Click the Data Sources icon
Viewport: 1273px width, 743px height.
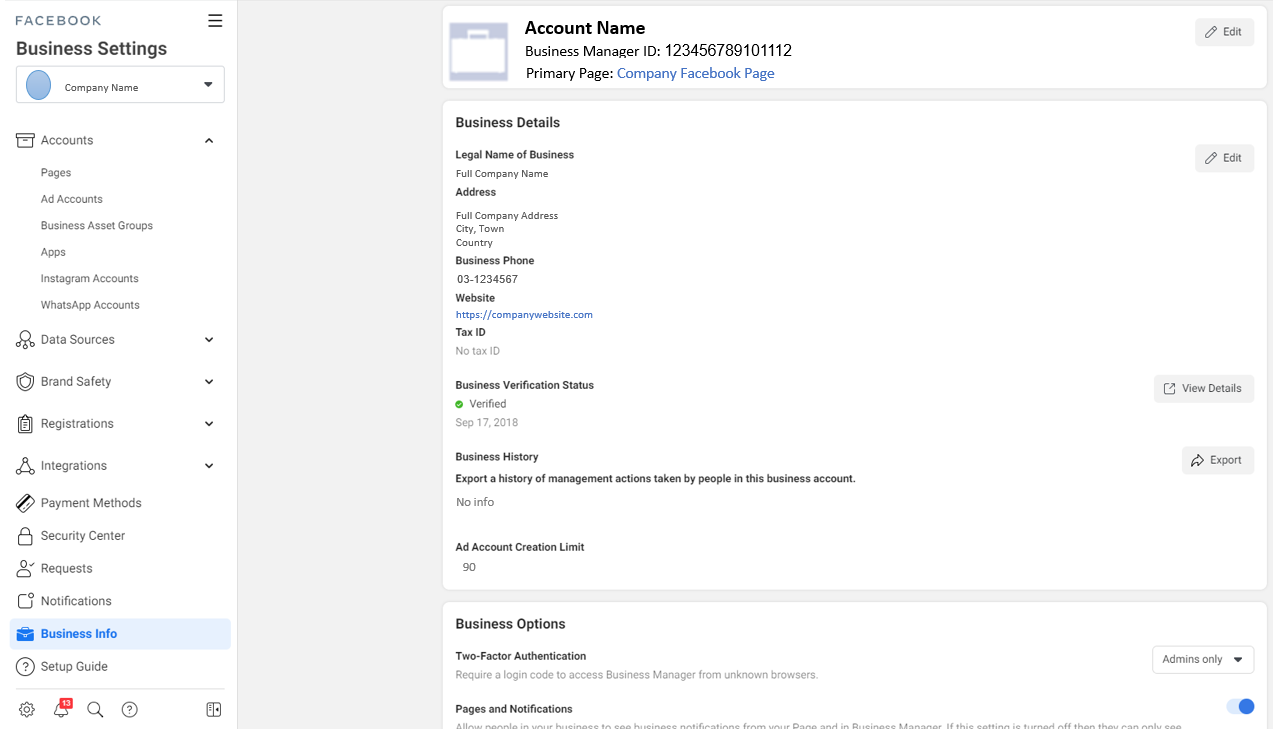point(25,340)
